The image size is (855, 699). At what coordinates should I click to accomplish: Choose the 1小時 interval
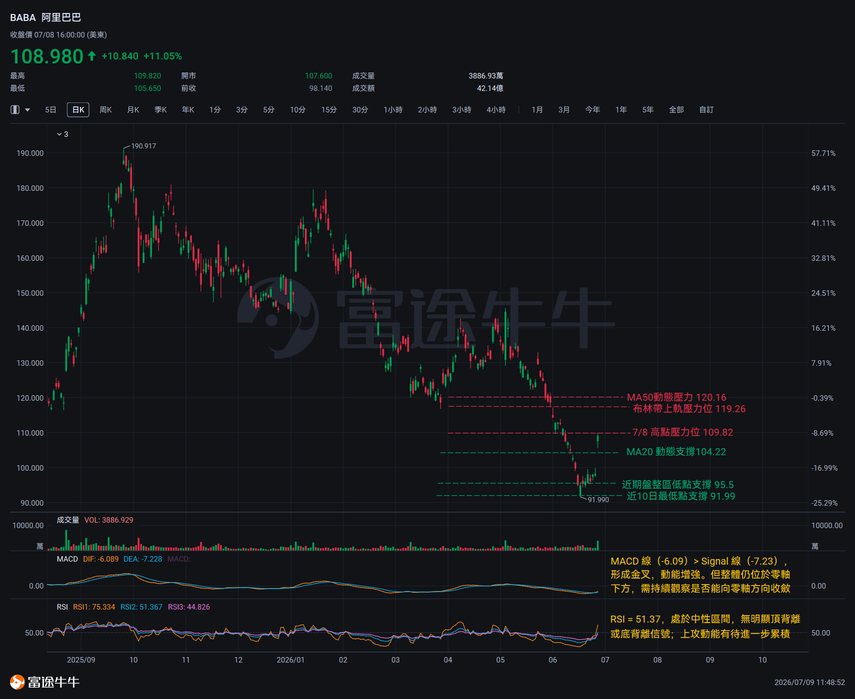click(x=393, y=110)
